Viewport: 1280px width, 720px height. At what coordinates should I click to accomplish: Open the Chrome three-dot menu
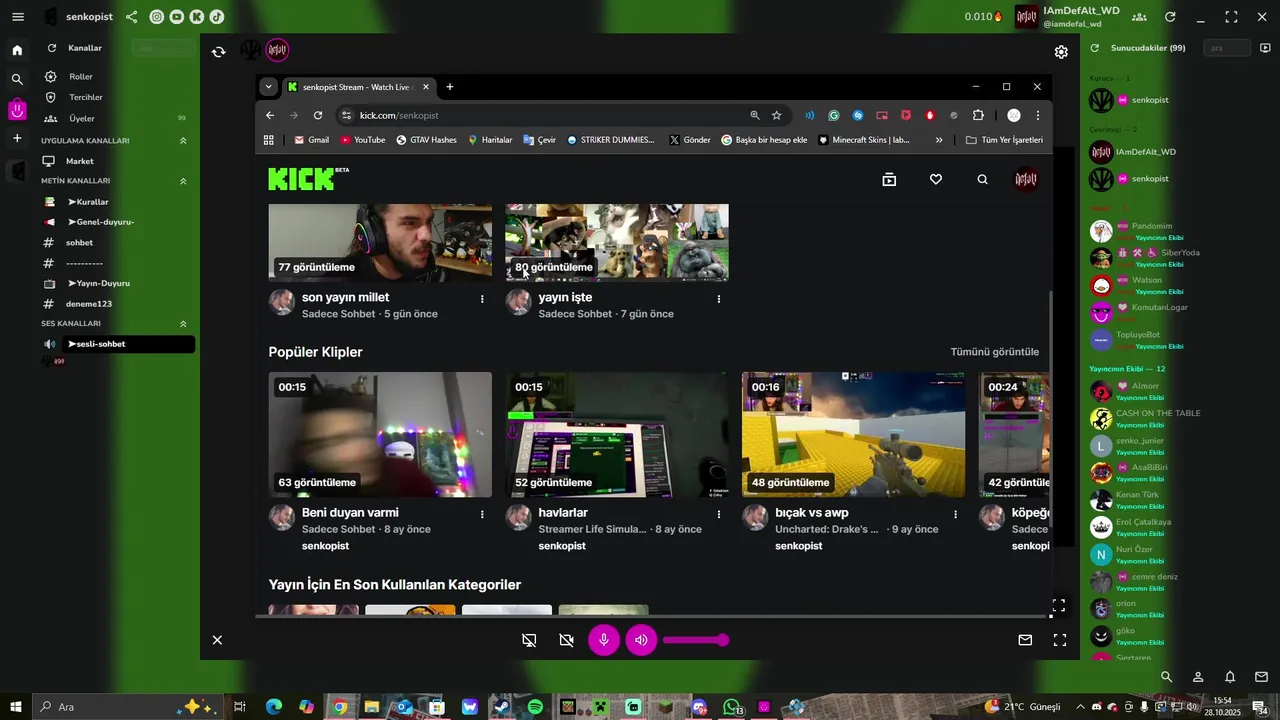pyautogui.click(x=1038, y=115)
